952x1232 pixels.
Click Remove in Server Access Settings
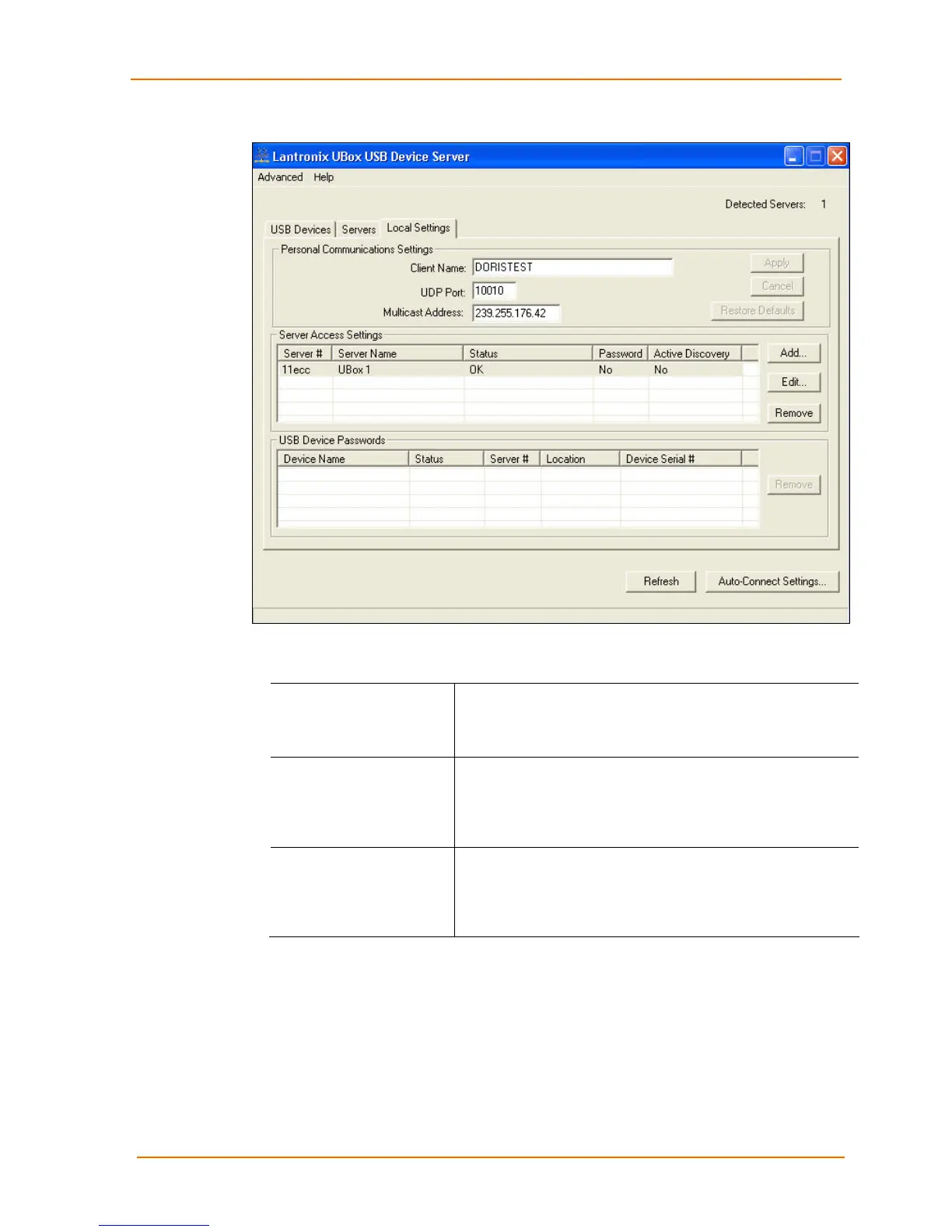(793, 413)
